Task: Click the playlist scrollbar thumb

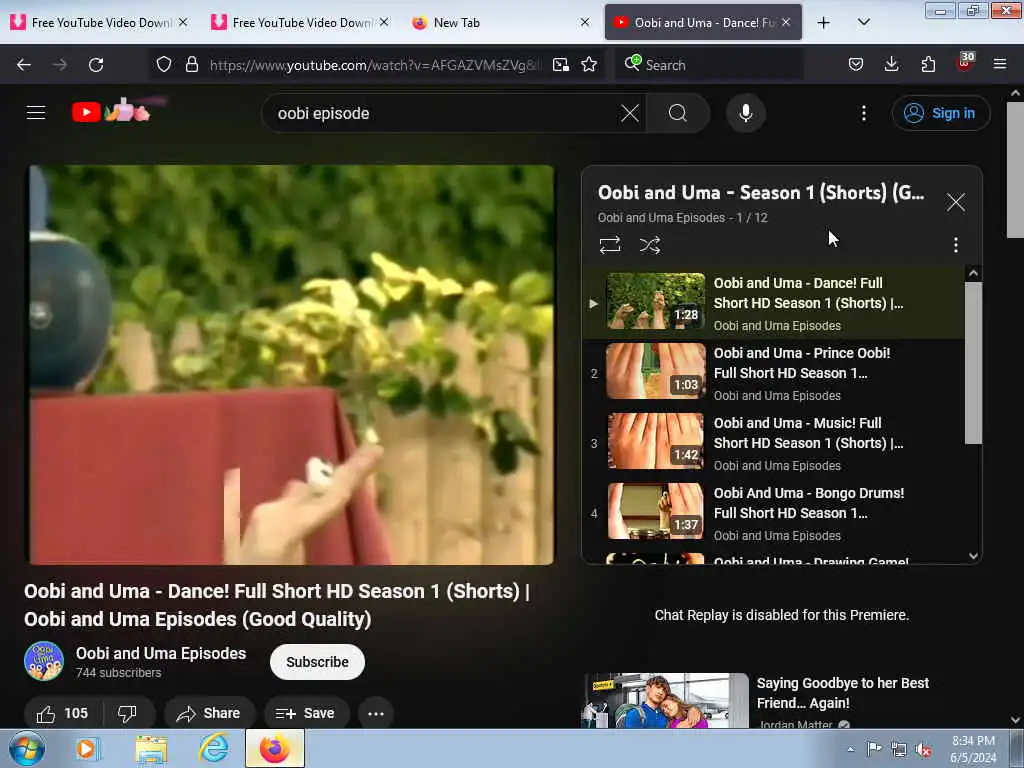Action: tap(973, 362)
